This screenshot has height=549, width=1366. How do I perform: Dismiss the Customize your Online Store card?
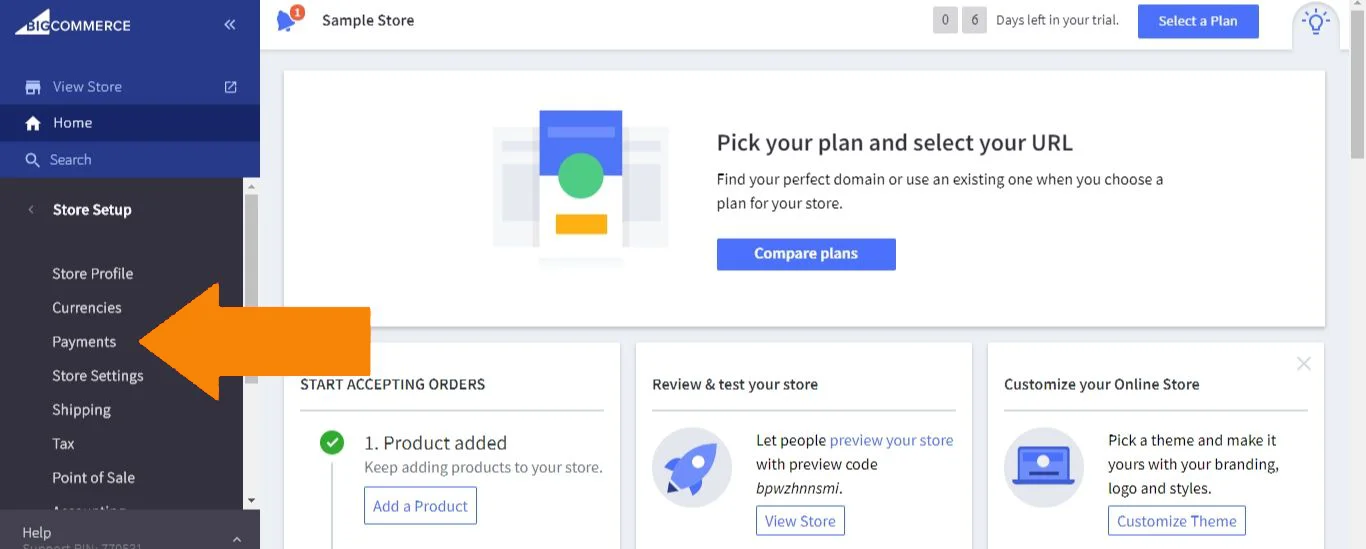click(x=1303, y=364)
